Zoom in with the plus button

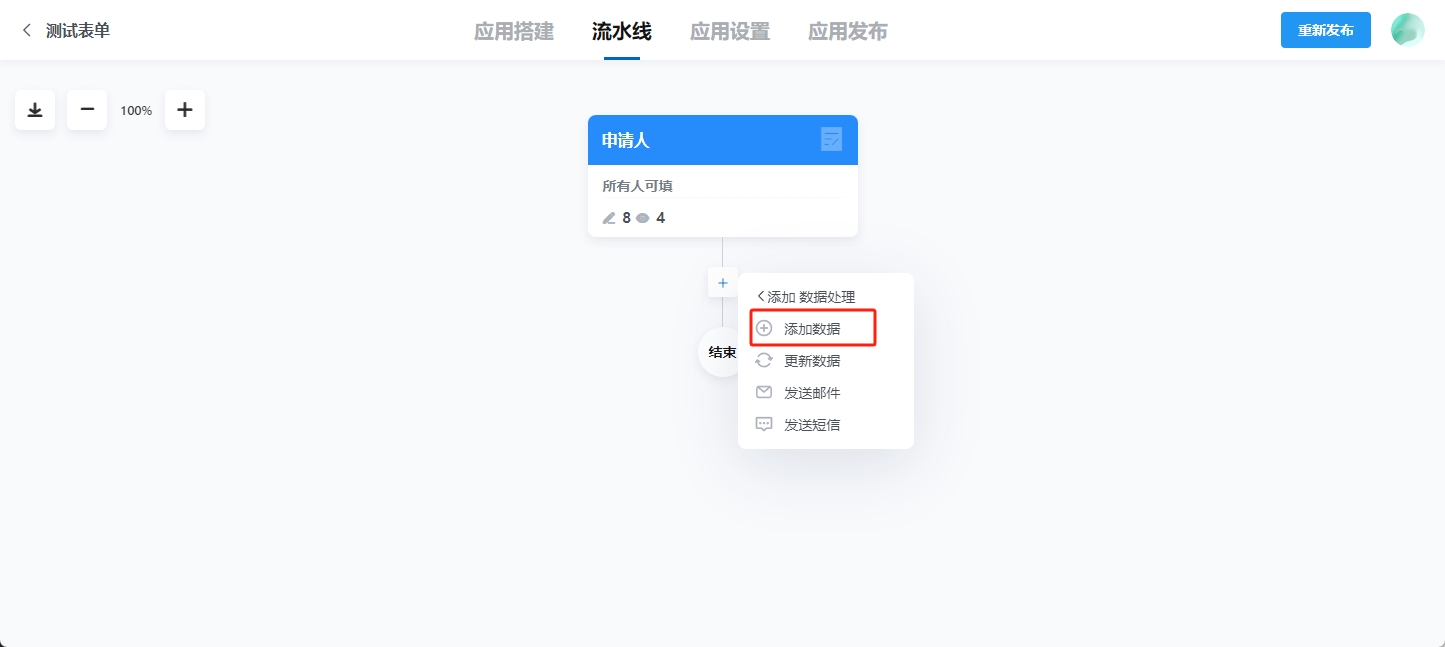click(184, 110)
